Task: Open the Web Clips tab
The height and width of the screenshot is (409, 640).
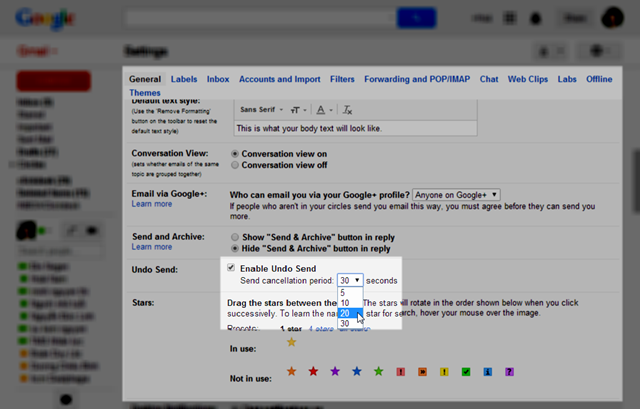Action: point(528,79)
